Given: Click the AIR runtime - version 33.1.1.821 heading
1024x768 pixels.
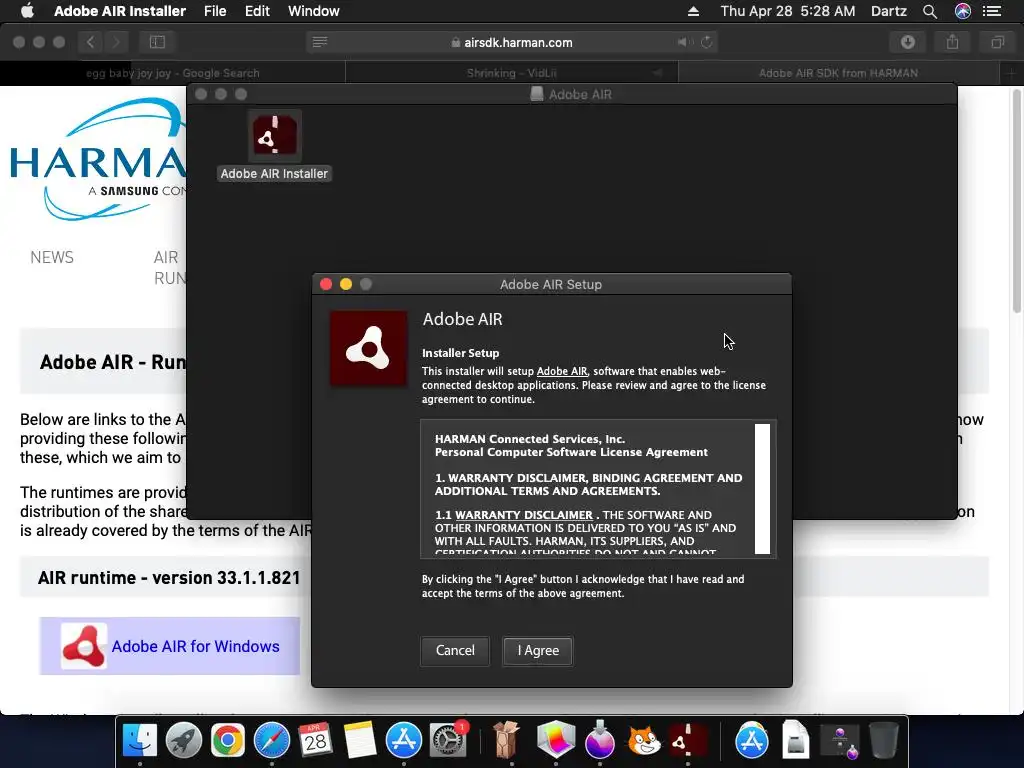Looking at the screenshot, I should (x=168, y=578).
